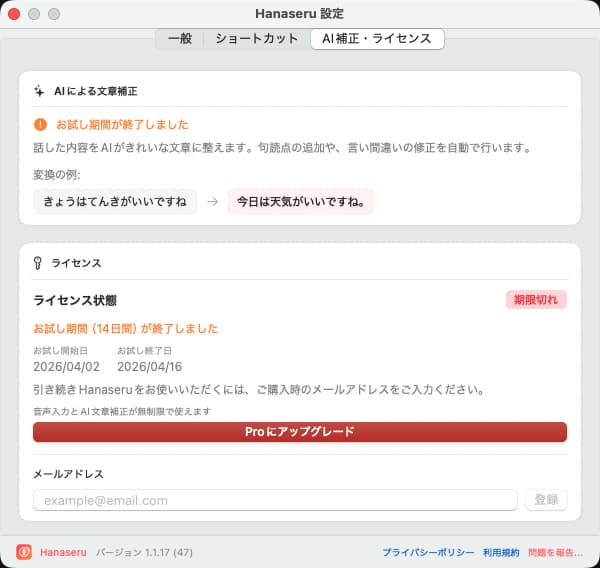
Task: Click the お試し終了日 label
Action: point(144,350)
